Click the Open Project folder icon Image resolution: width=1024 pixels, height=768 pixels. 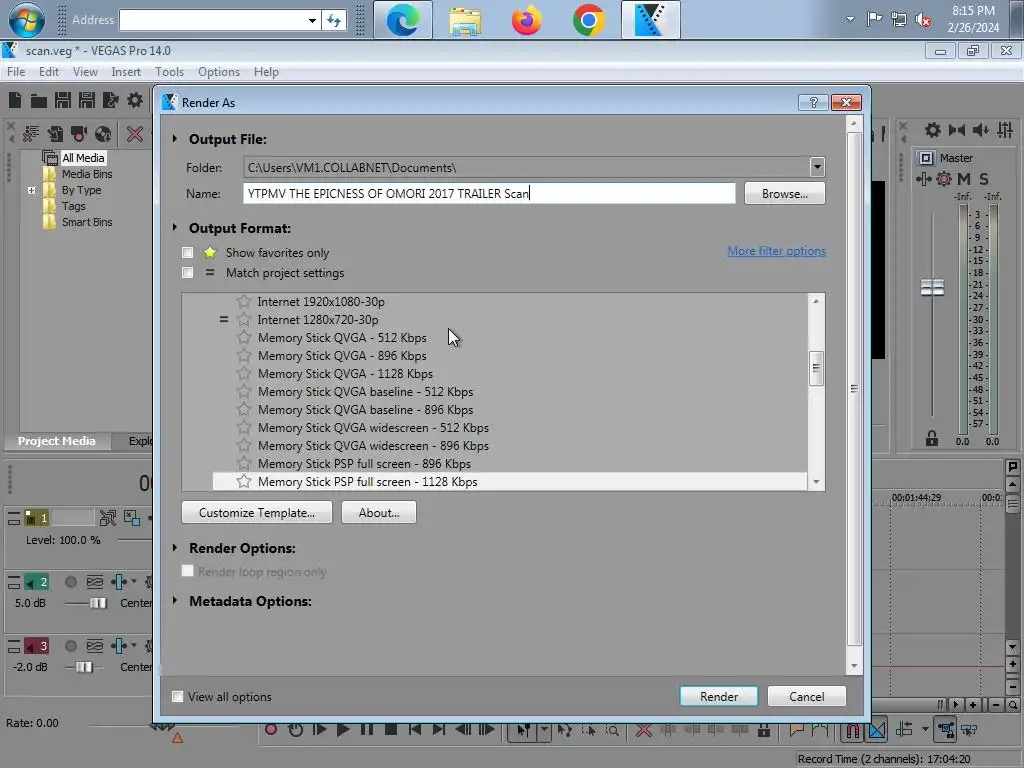tap(39, 100)
